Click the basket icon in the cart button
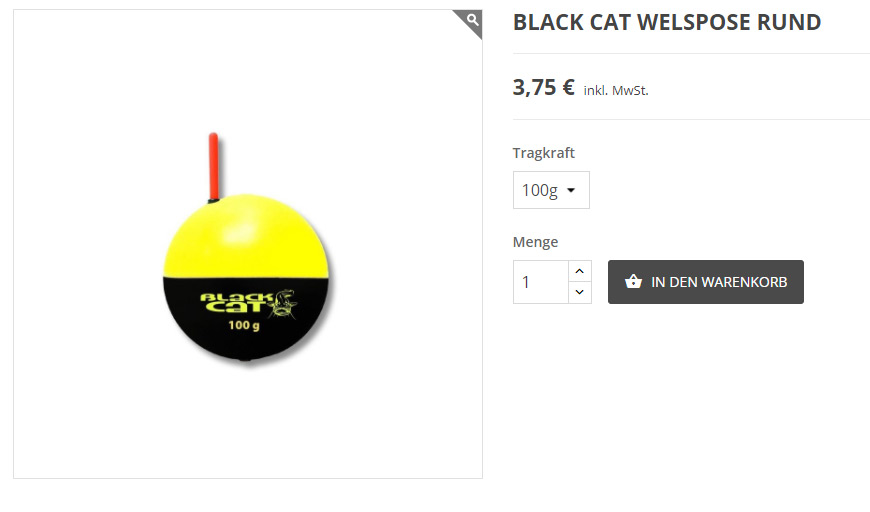The width and height of the screenshot is (870, 512). (x=633, y=282)
